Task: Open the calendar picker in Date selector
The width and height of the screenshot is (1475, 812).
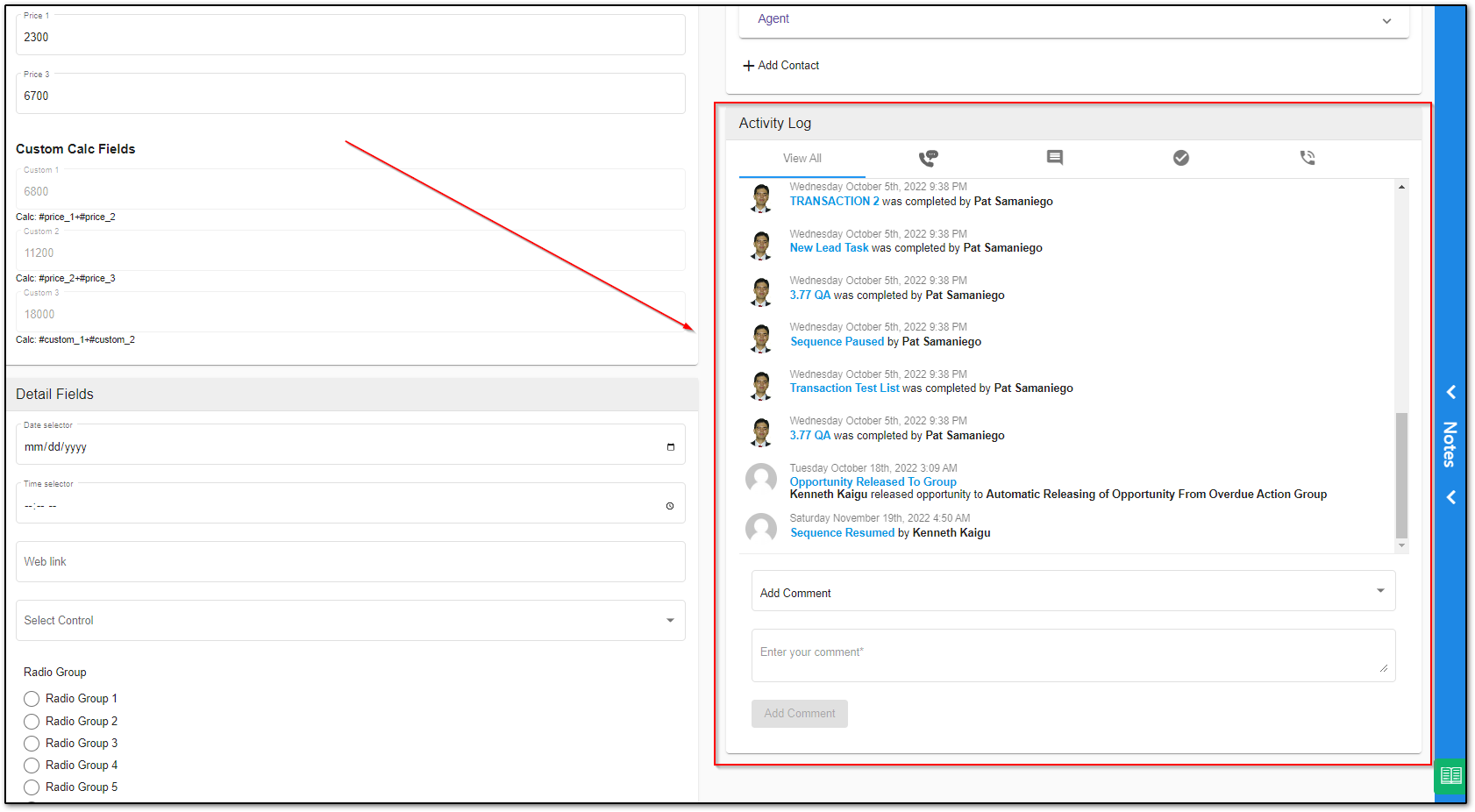Action: pos(670,447)
